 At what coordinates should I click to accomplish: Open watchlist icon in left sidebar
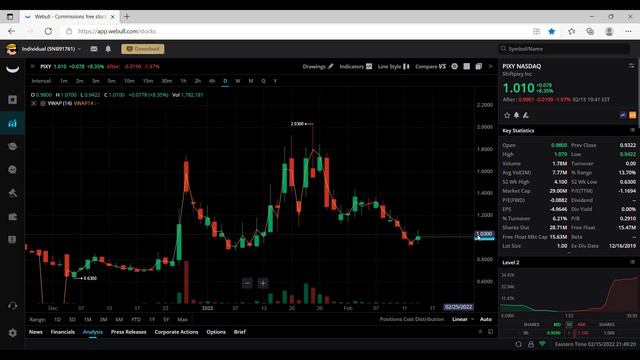click(x=13, y=100)
